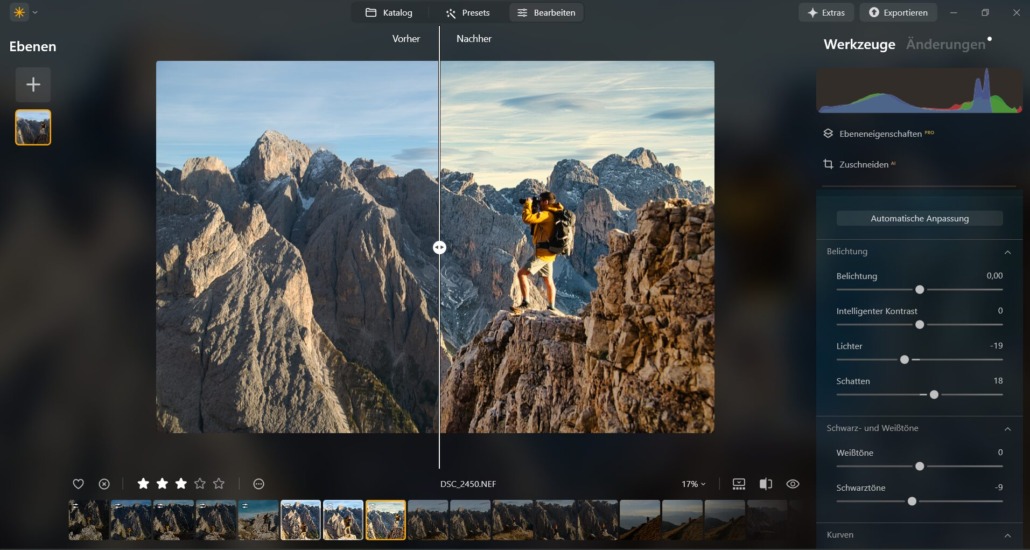The height and width of the screenshot is (550, 1030).
Task: Open the Luminar logo app menu
Action: tap(19, 13)
